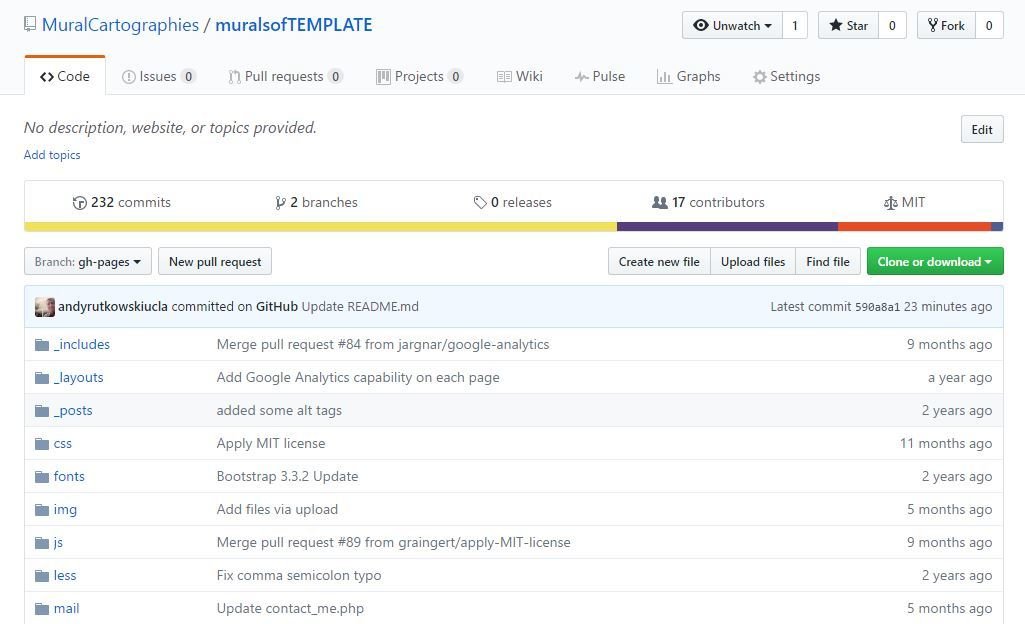Click the Add topics link

(52, 155)
